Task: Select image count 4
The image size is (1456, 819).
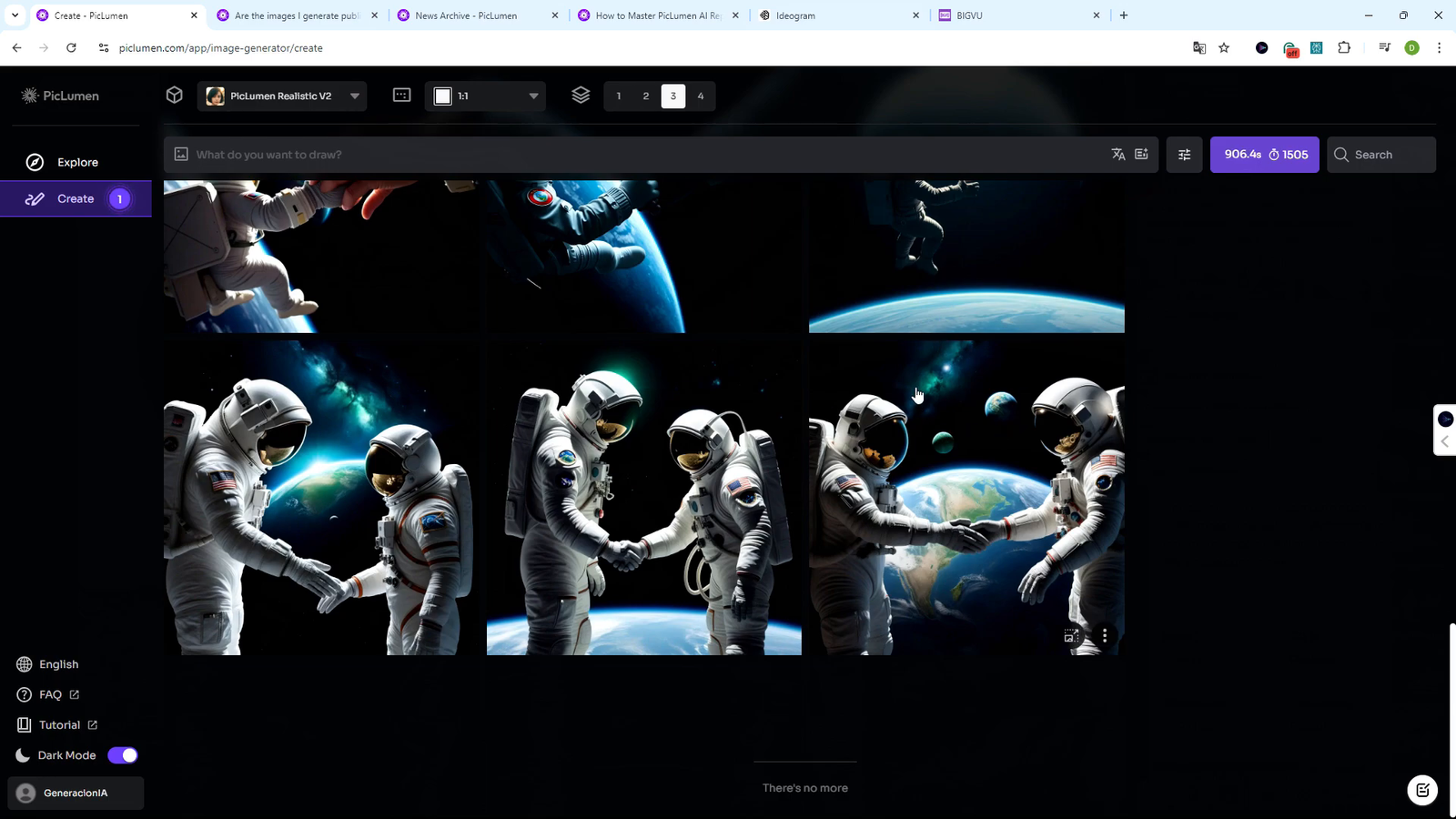Action: pyautogui.click(x=701, y=96)
